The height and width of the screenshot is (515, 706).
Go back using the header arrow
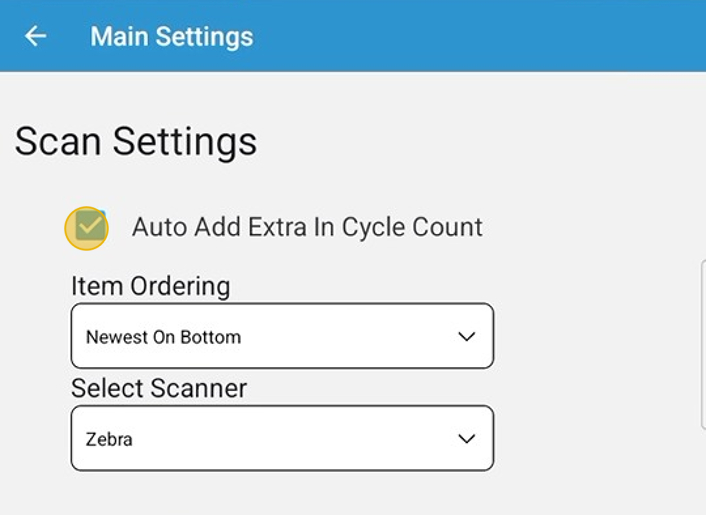(x=36, y=37)
